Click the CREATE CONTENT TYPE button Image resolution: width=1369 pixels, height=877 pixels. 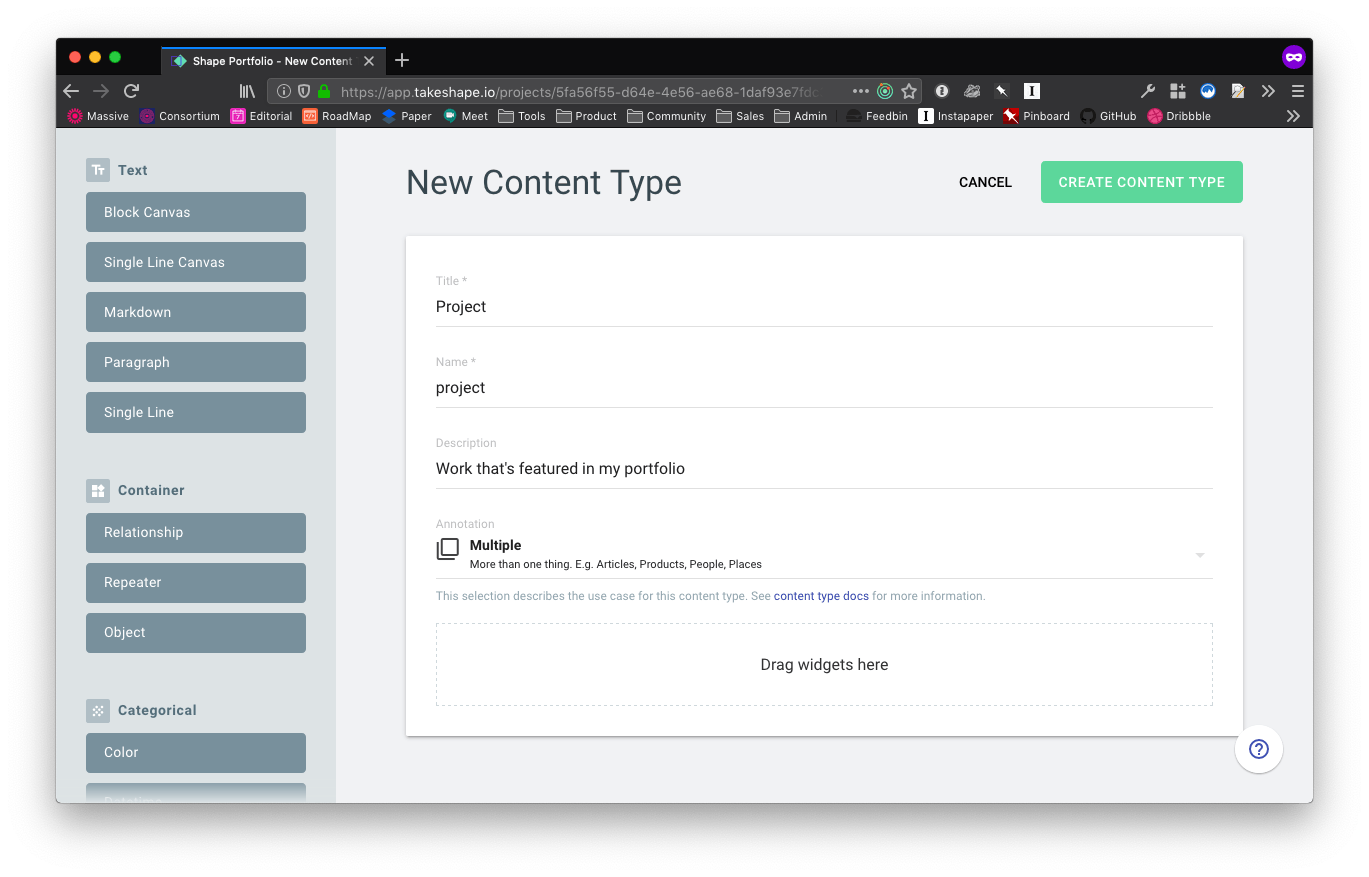pos(1142,182)
